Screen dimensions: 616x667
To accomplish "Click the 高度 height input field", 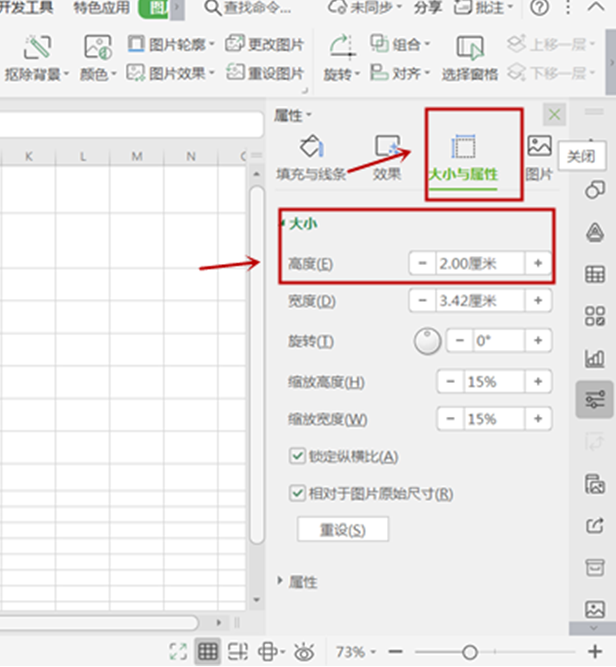I will click(480, 263).
